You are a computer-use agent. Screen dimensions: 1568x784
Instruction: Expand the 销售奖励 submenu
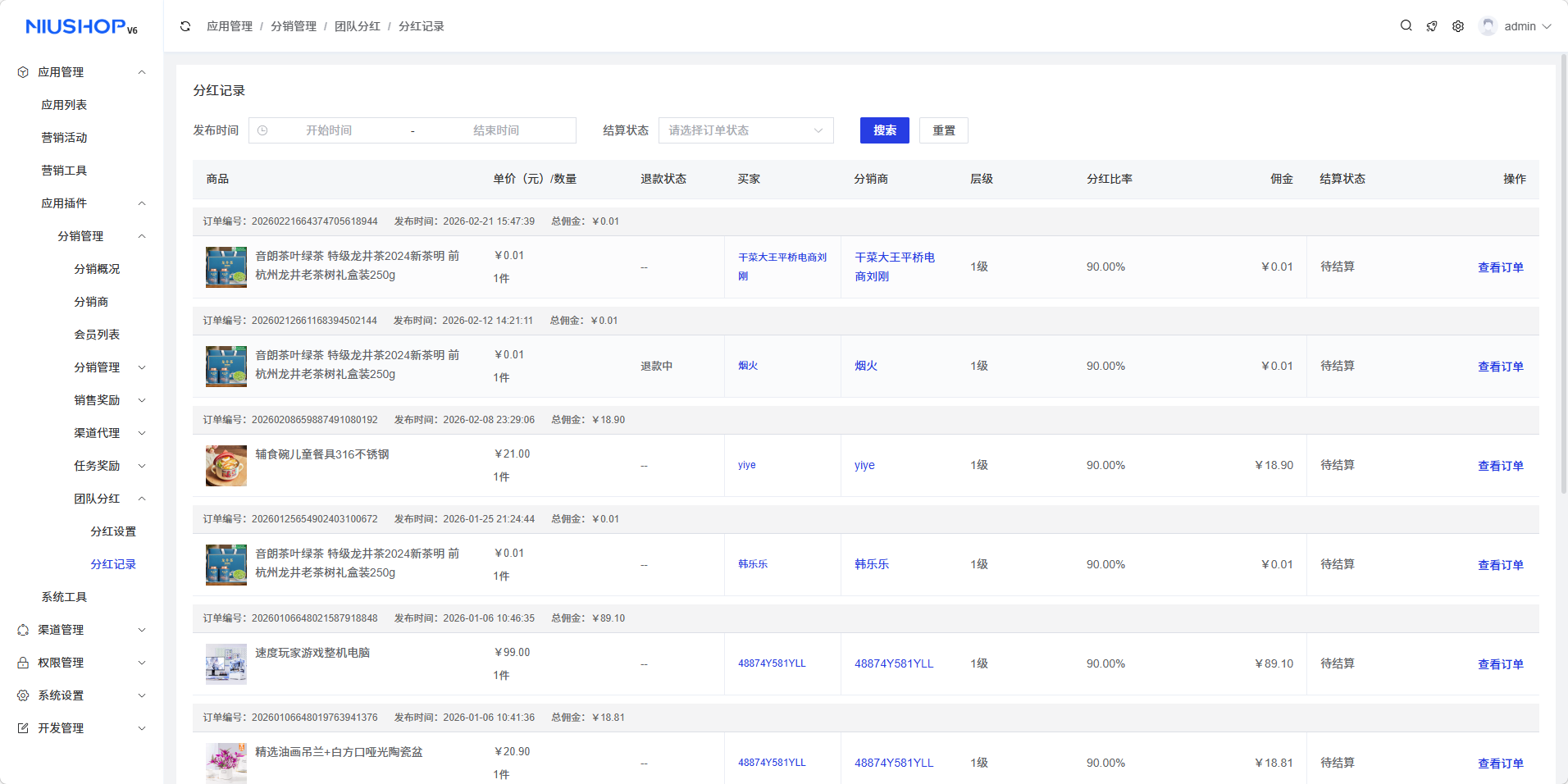[x=142, y=400]
